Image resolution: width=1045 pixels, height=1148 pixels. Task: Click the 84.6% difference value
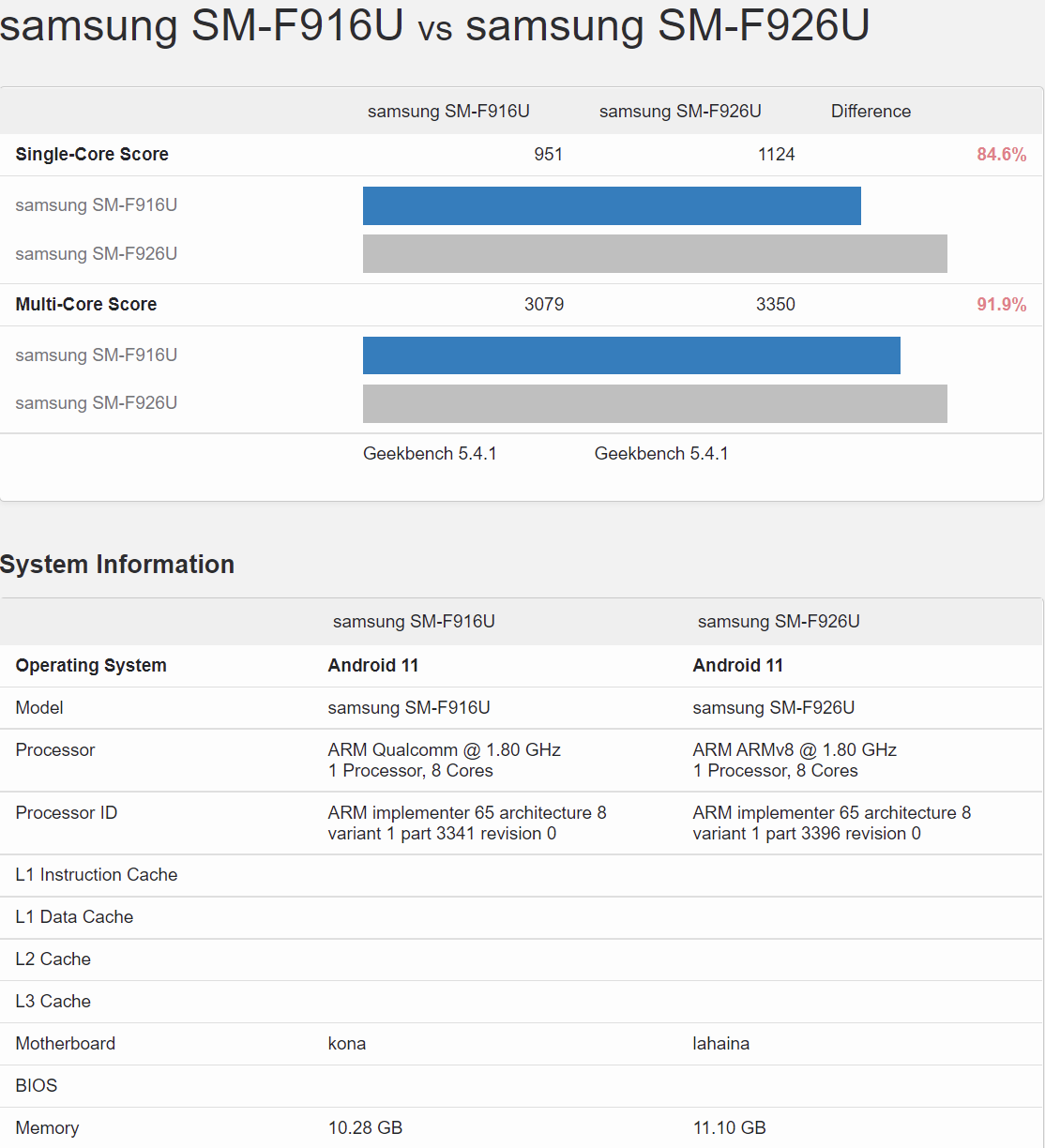coord(1002,155)
